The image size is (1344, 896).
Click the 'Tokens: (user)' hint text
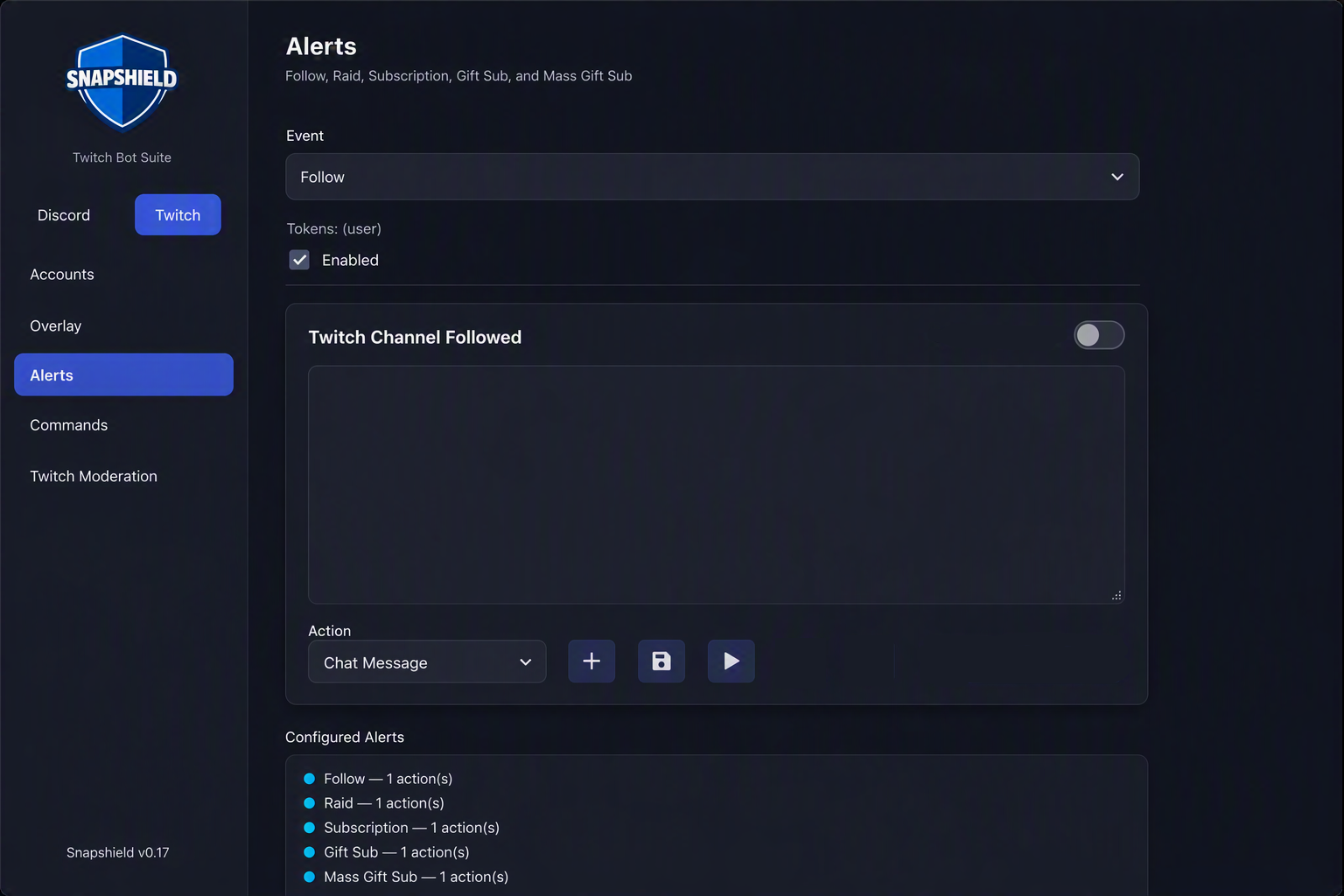(x=334, y=228)
